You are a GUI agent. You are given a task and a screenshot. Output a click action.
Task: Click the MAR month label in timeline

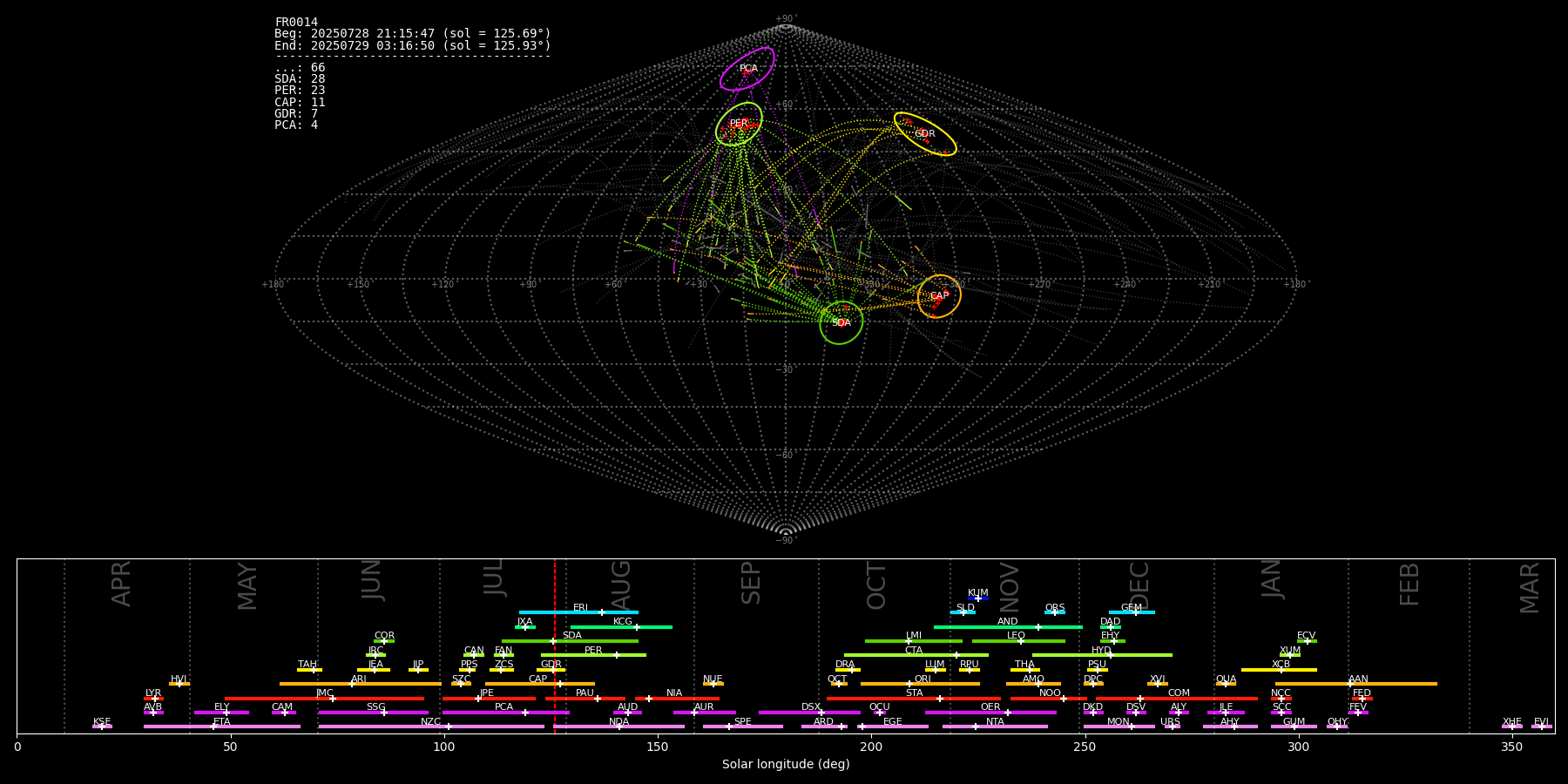point(1530,587)
